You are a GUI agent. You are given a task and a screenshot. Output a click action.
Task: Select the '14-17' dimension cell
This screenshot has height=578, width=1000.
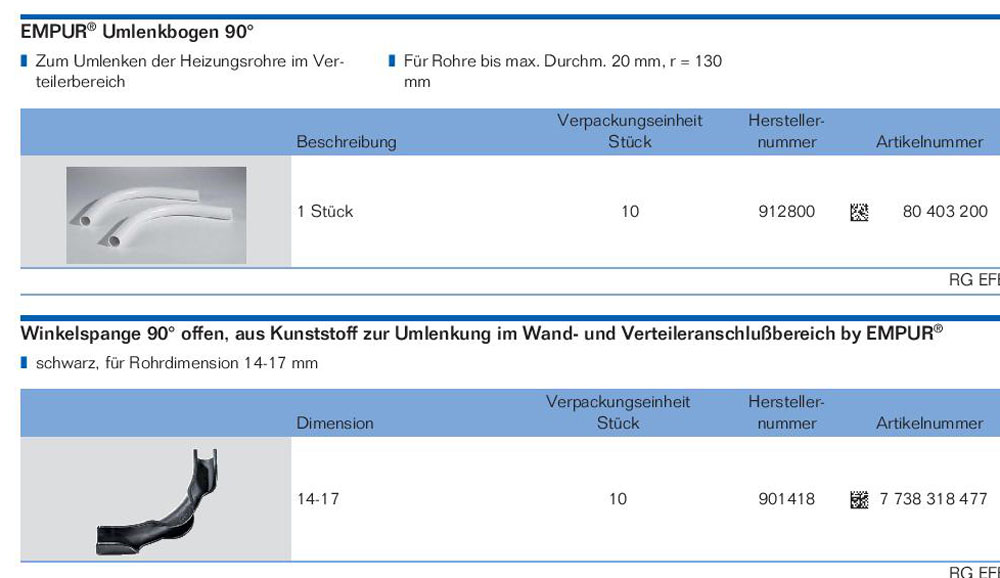coord(318,499)
